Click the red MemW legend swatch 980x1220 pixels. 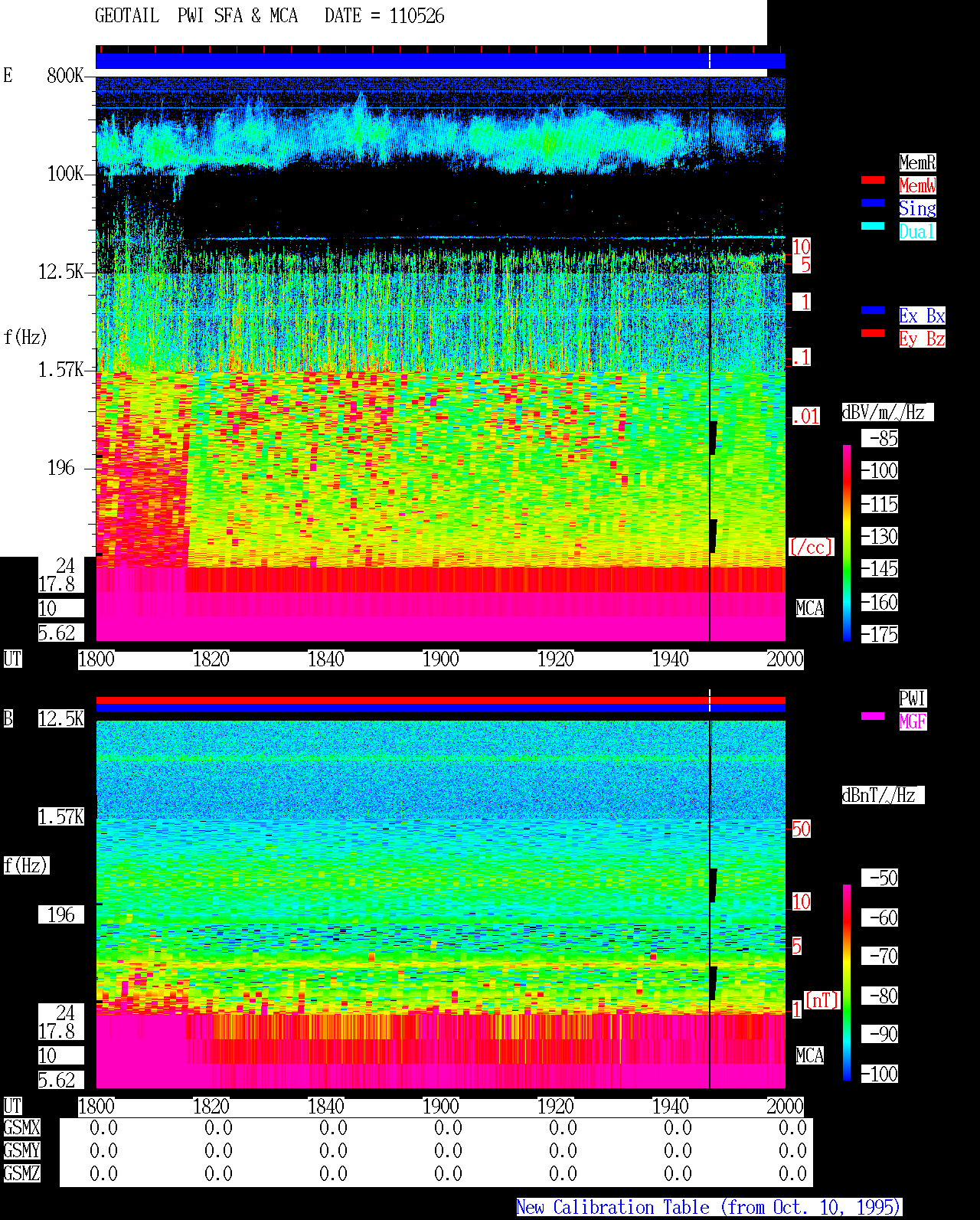pyautogui.click(x=873, y=180)
